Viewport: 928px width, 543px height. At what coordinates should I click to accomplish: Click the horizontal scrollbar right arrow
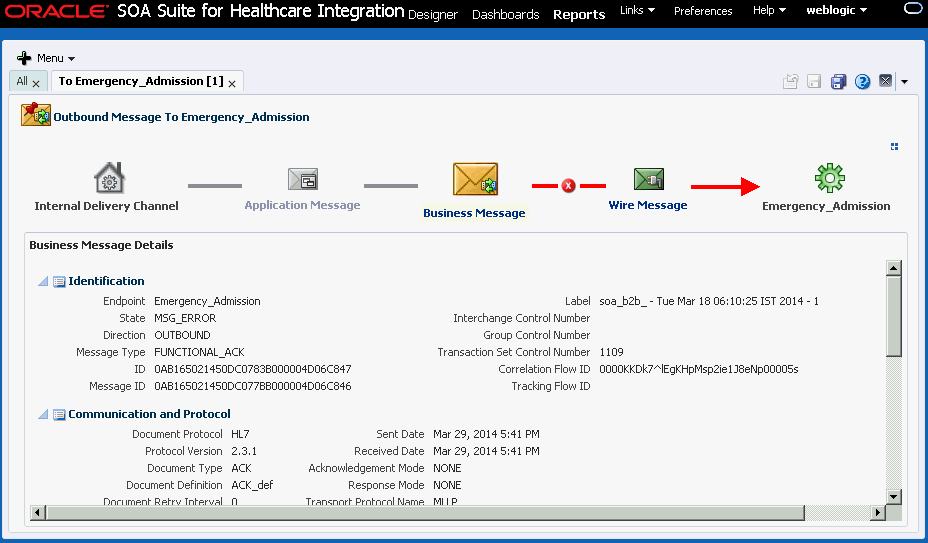(x=878, y=512)
